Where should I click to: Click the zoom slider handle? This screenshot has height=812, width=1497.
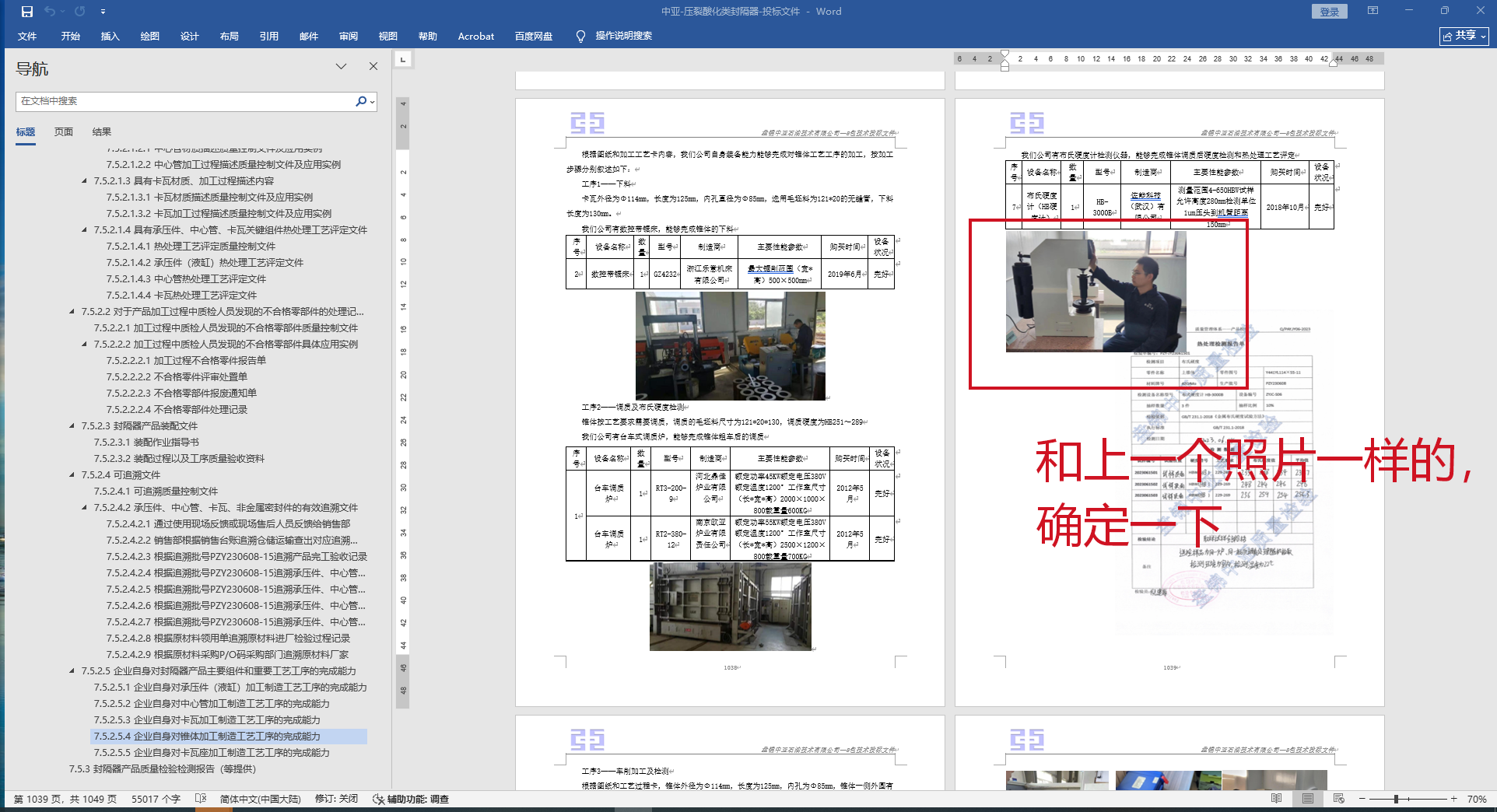(1396, 799)
